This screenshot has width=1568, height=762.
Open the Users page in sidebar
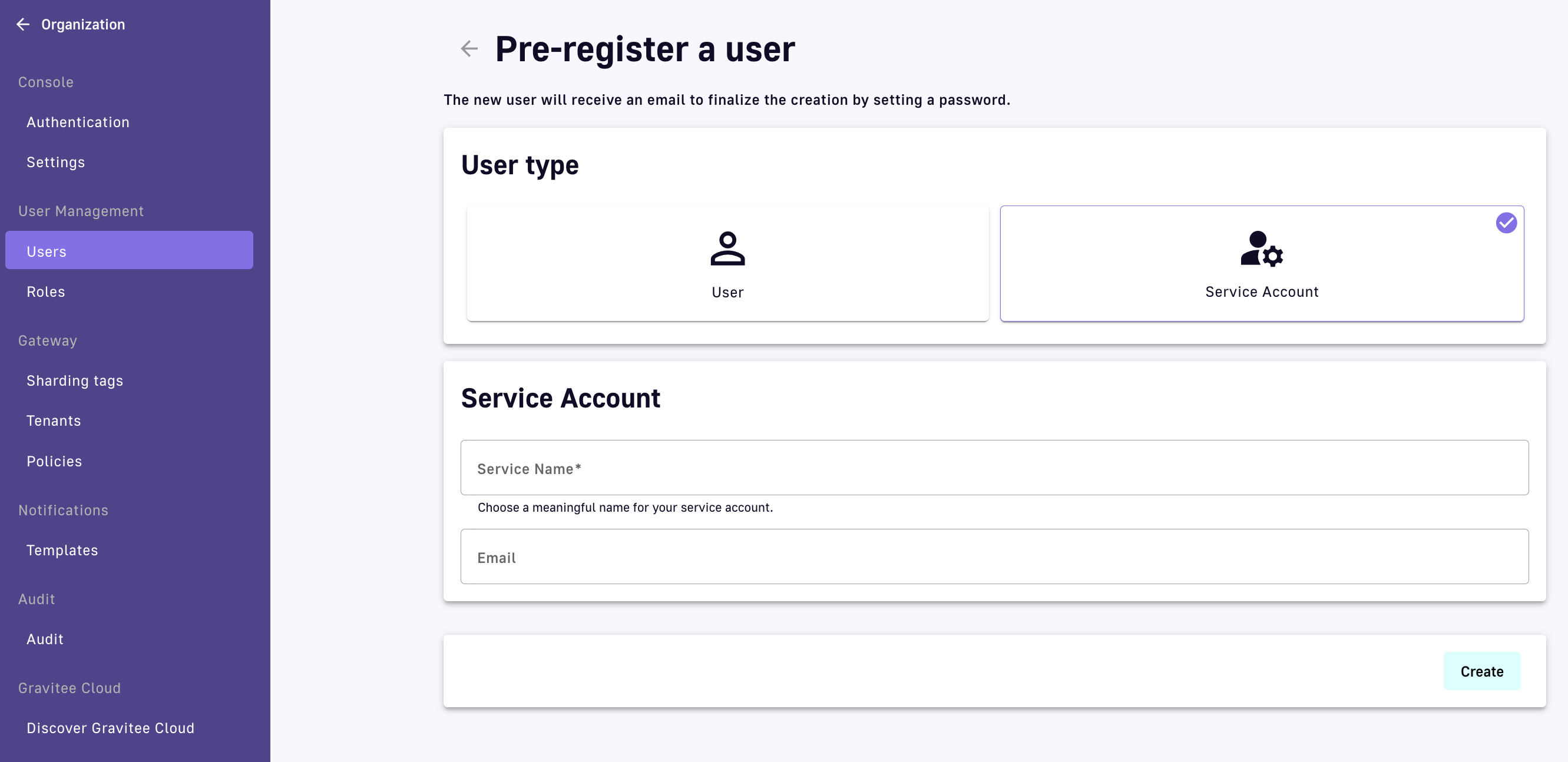coord(47,251)
